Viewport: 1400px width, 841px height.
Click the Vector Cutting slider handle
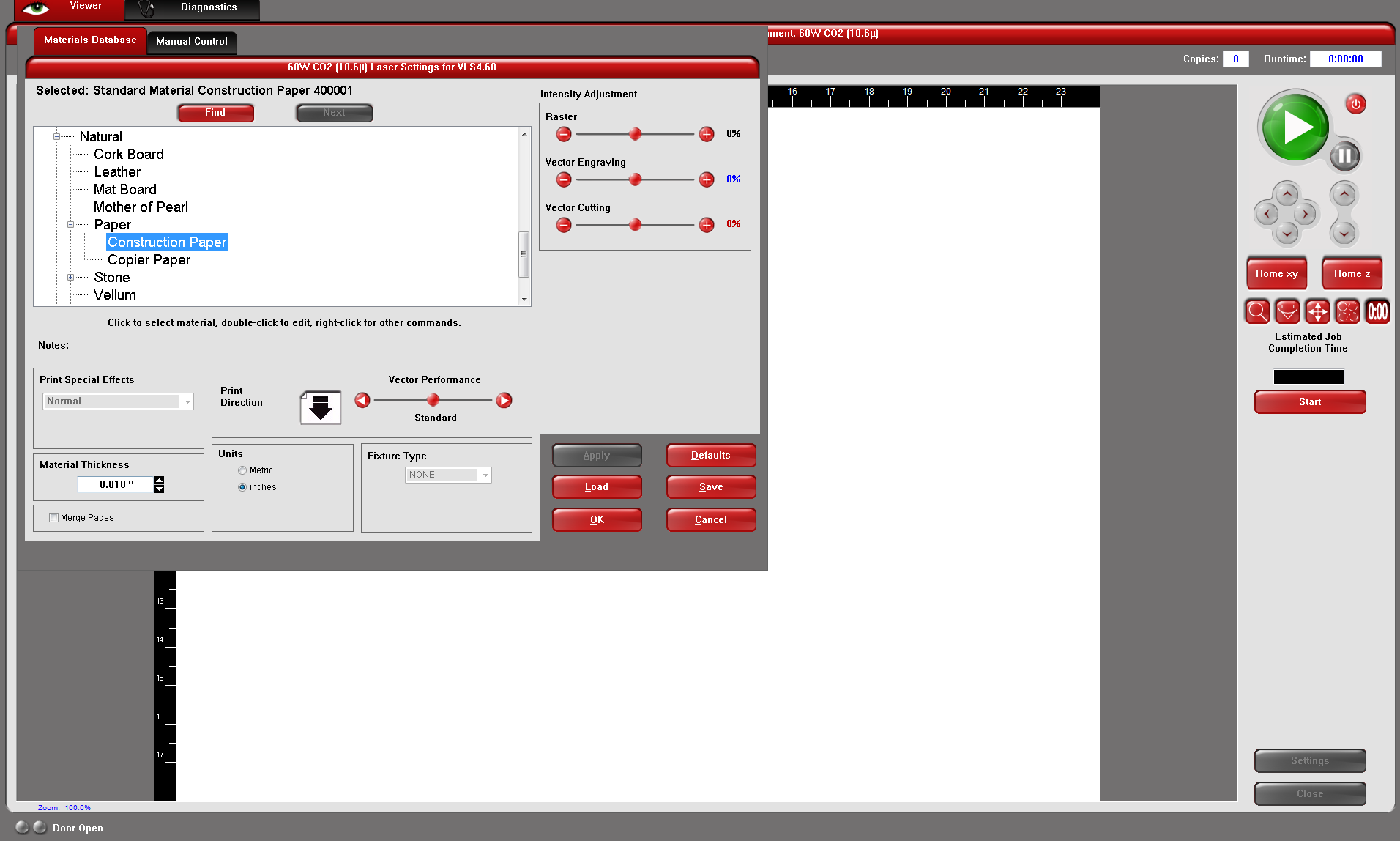(635, 225)
